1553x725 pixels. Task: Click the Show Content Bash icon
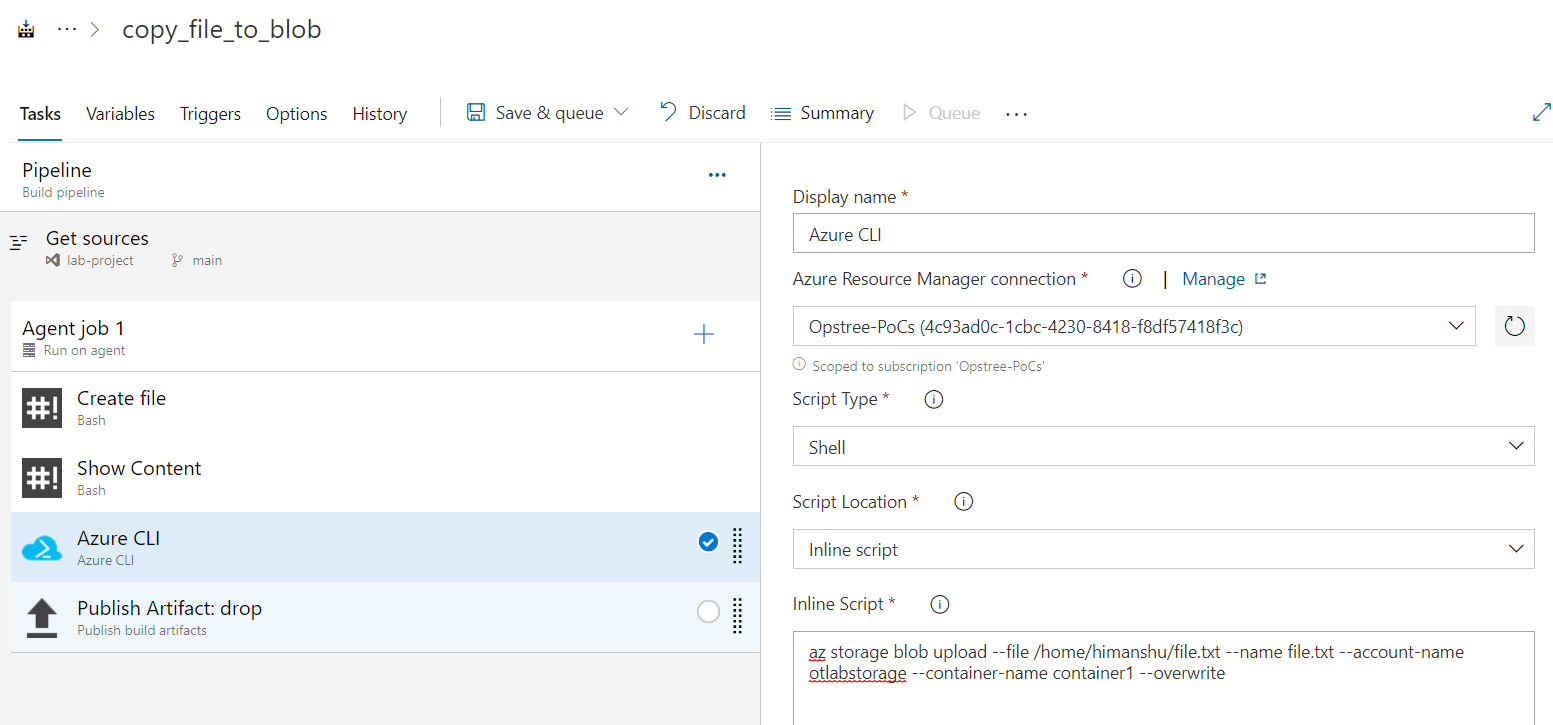coord(42,478)
